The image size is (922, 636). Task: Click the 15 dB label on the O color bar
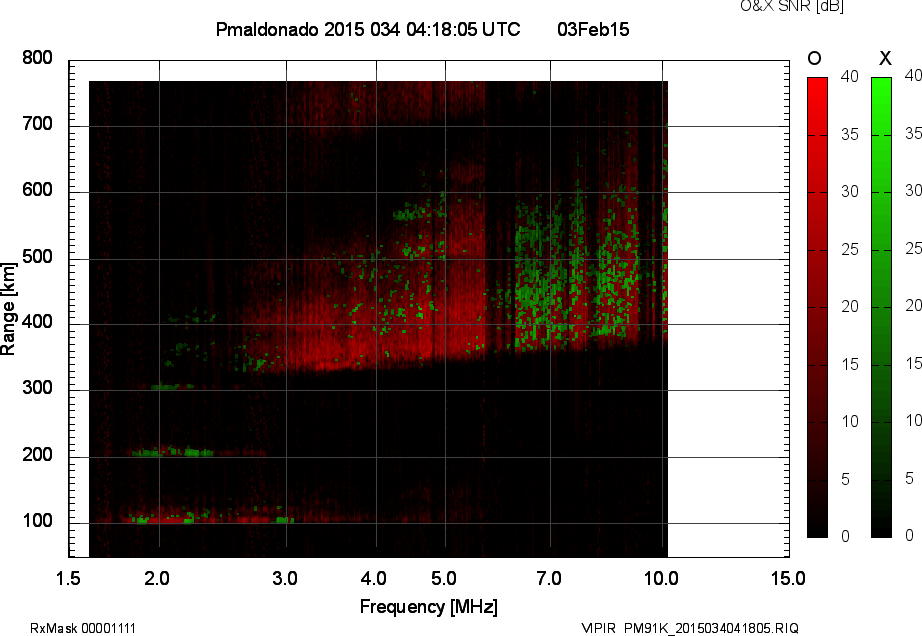tap(850, 364)
